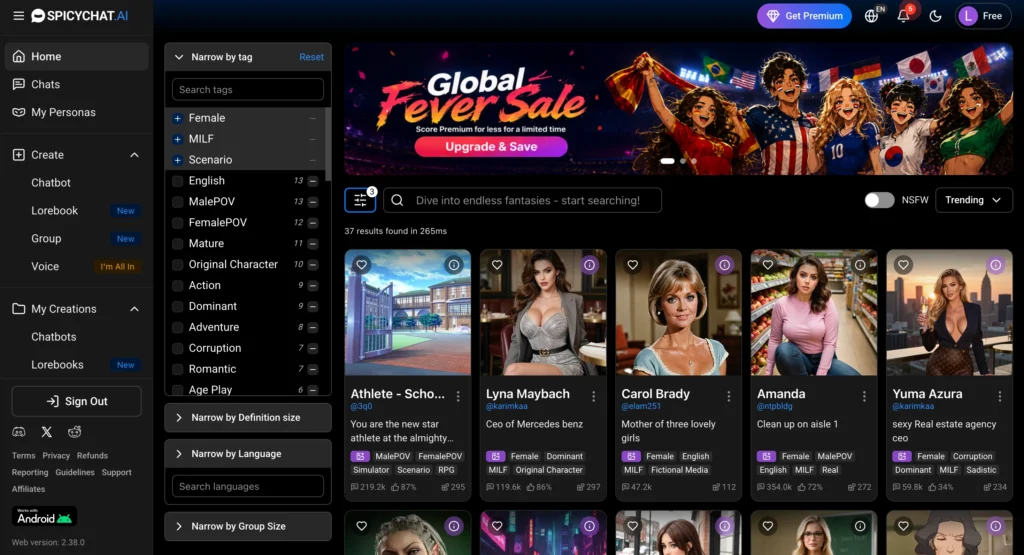The height and width of the screenshot is (555, 1024).
Task: Open the Discord social icon
Action: point(19,432)
